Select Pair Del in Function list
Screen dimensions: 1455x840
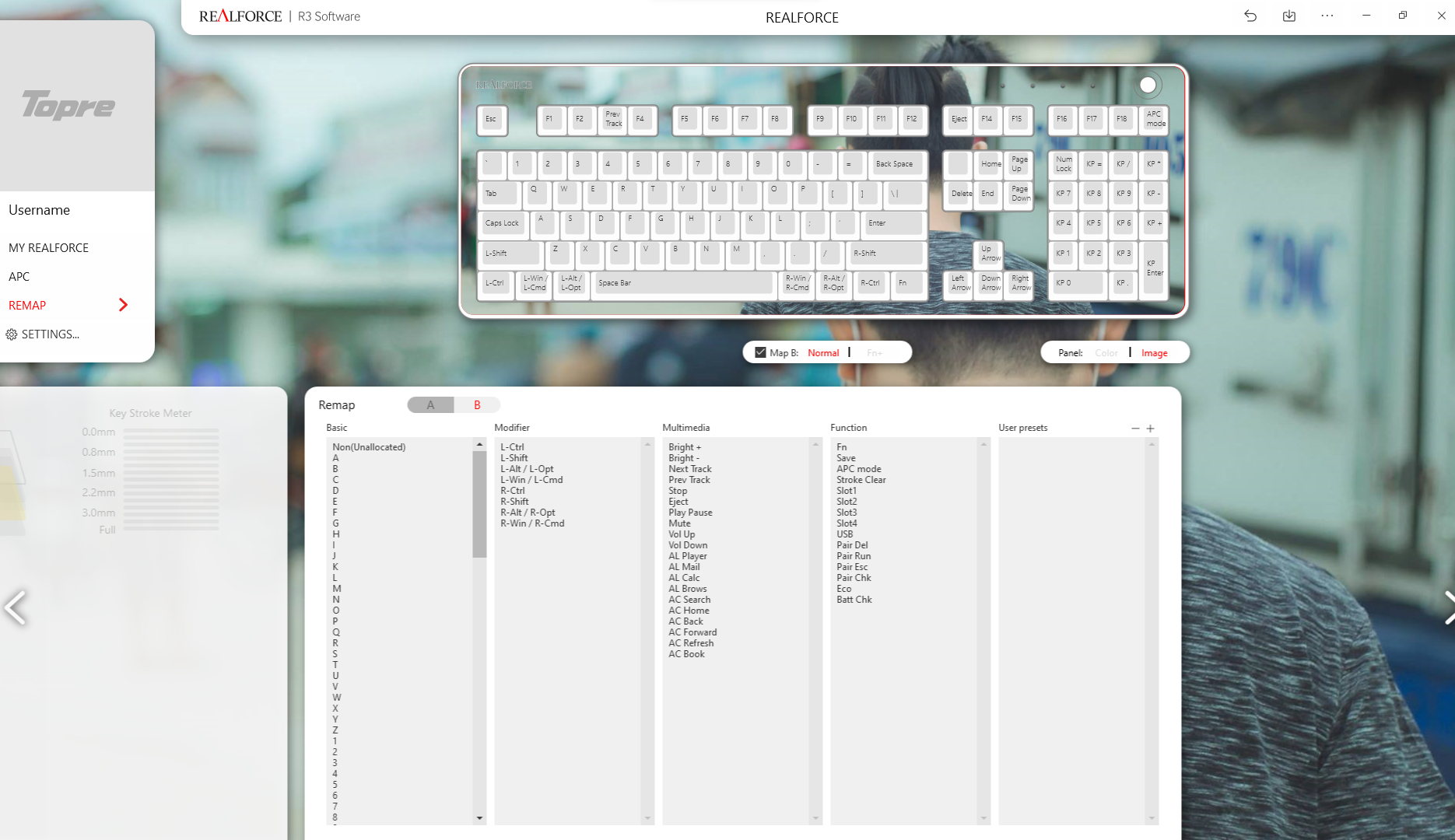point(852,545)
